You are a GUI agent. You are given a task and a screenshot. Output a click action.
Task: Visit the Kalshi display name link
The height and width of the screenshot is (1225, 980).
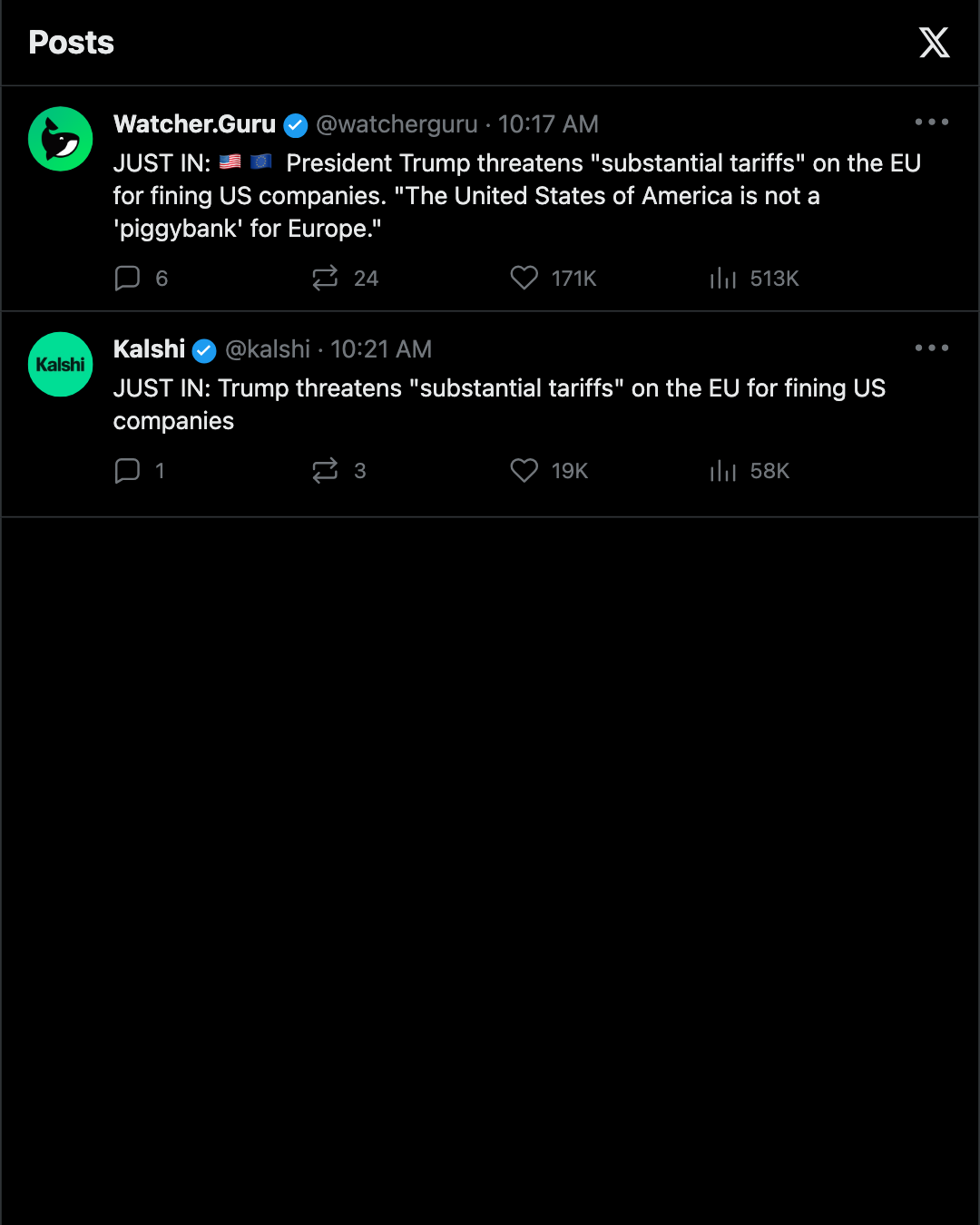(x=149, y=349)
